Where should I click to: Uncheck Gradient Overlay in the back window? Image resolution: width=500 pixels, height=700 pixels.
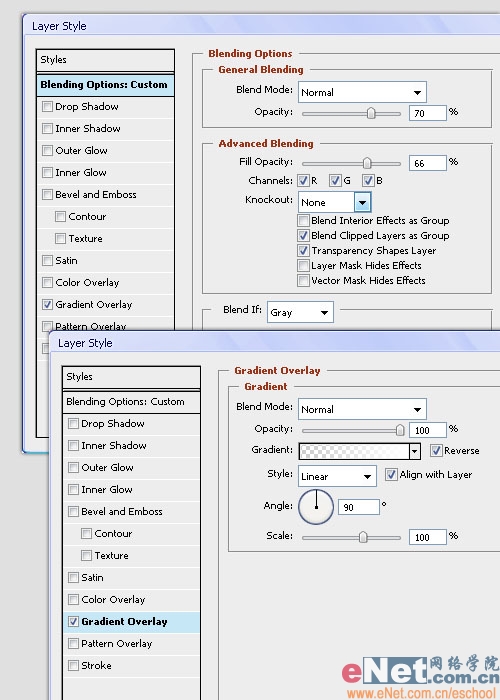[x=47, y=304]
